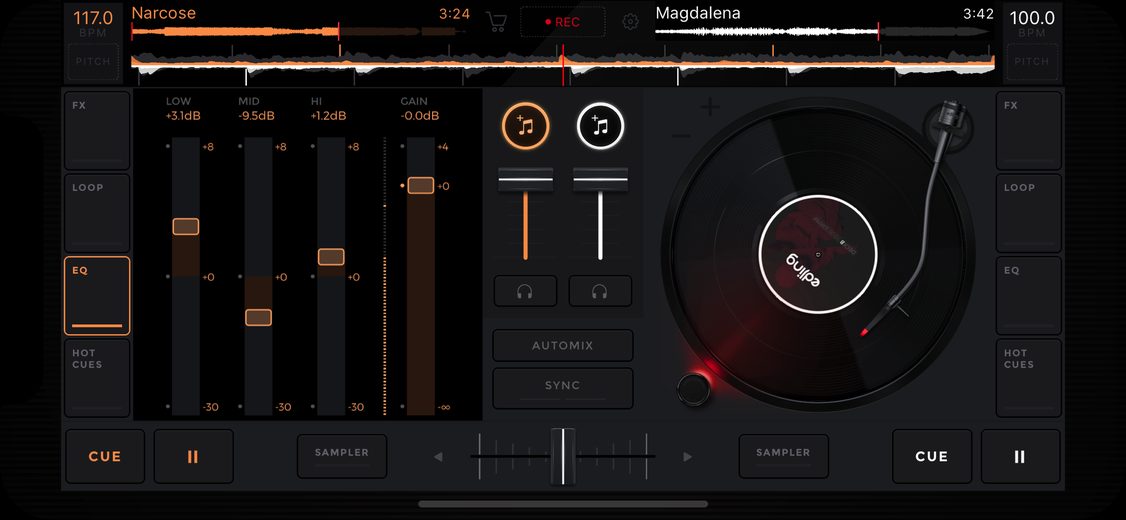Screen dimensions: 1126x520
Task: Start recording with the REC button
Action: 562,22
